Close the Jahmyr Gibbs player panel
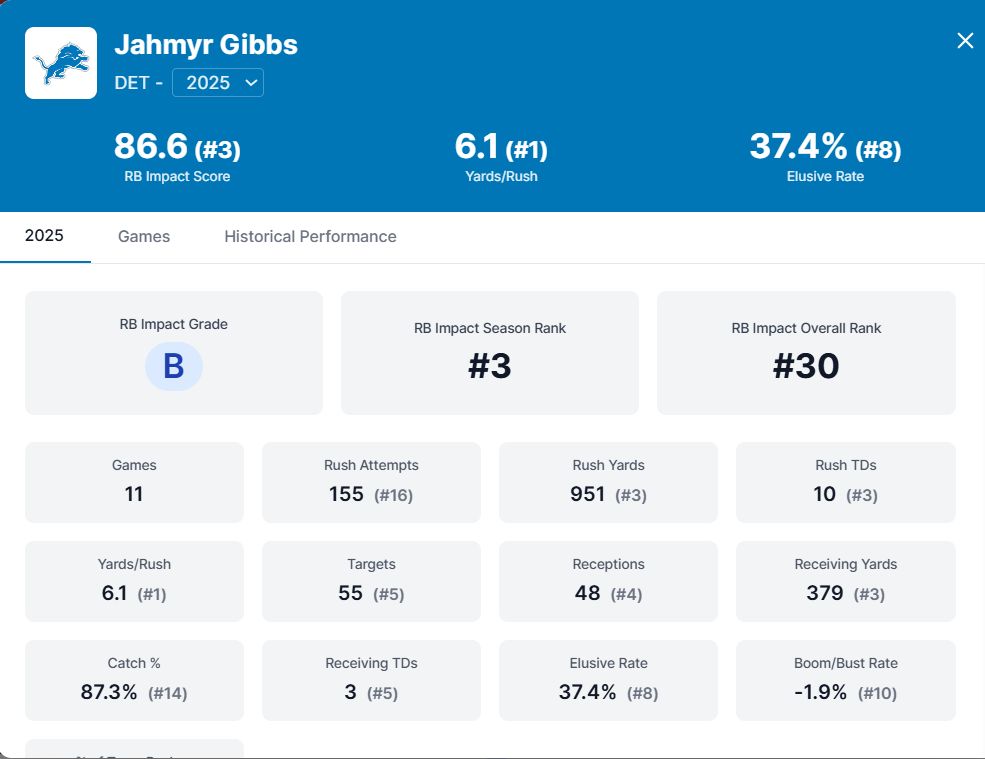Image resolution: width=985 pixels, height=759 pixels. (965, 41)
